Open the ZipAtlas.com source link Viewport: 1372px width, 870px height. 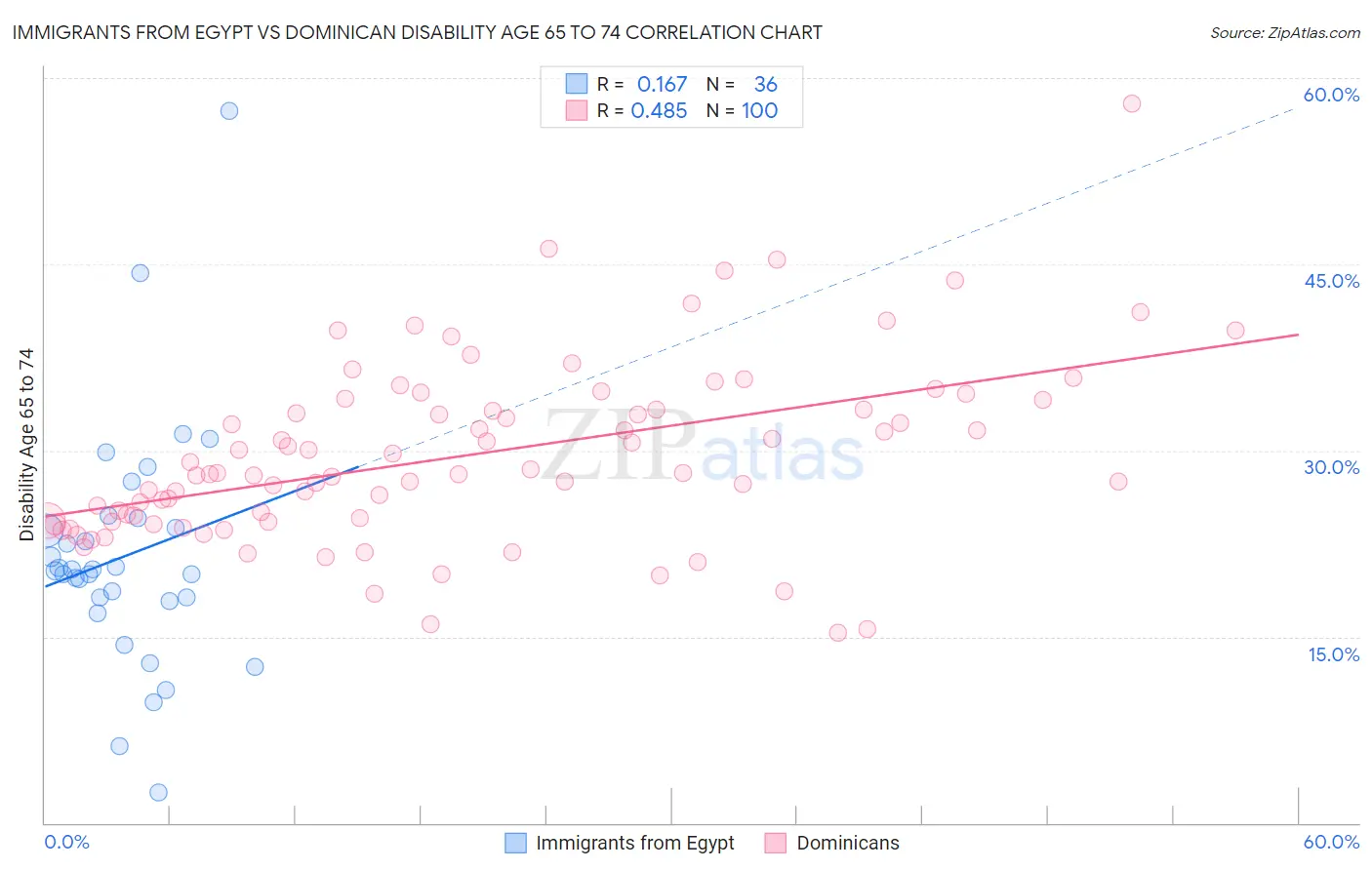coord(1285,32)
